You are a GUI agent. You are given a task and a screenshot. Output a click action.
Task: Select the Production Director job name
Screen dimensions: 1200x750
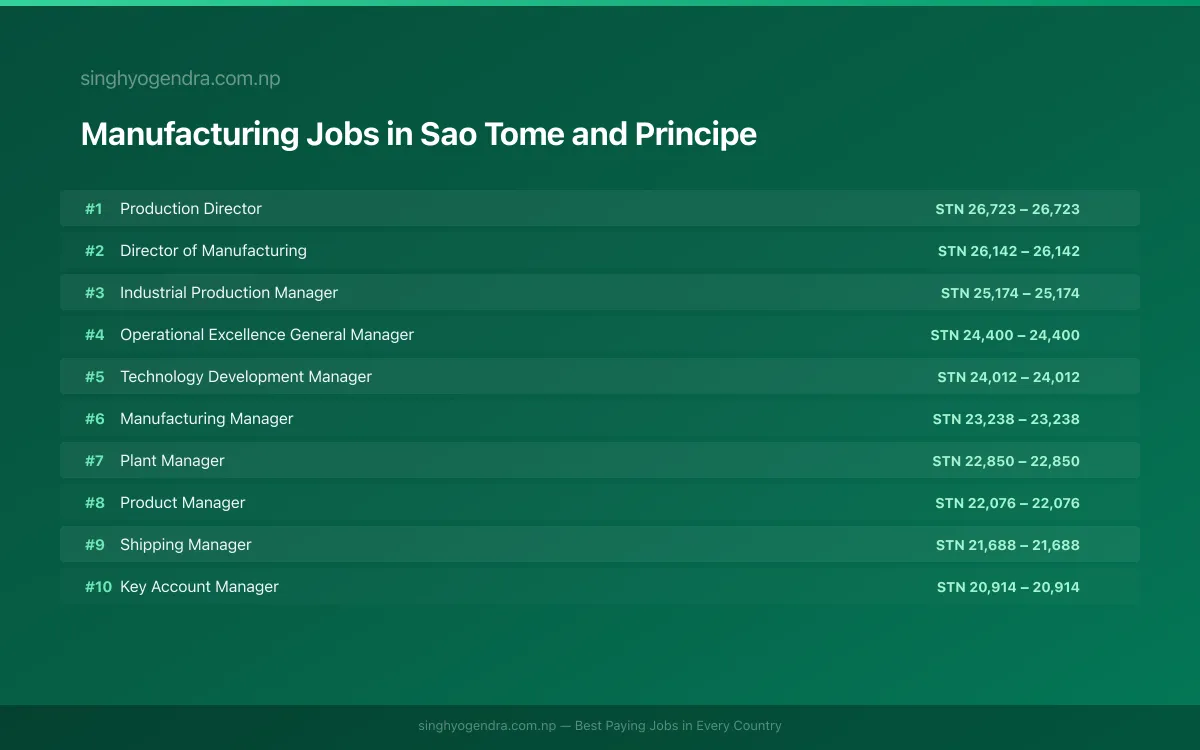(x=191, y=209)
